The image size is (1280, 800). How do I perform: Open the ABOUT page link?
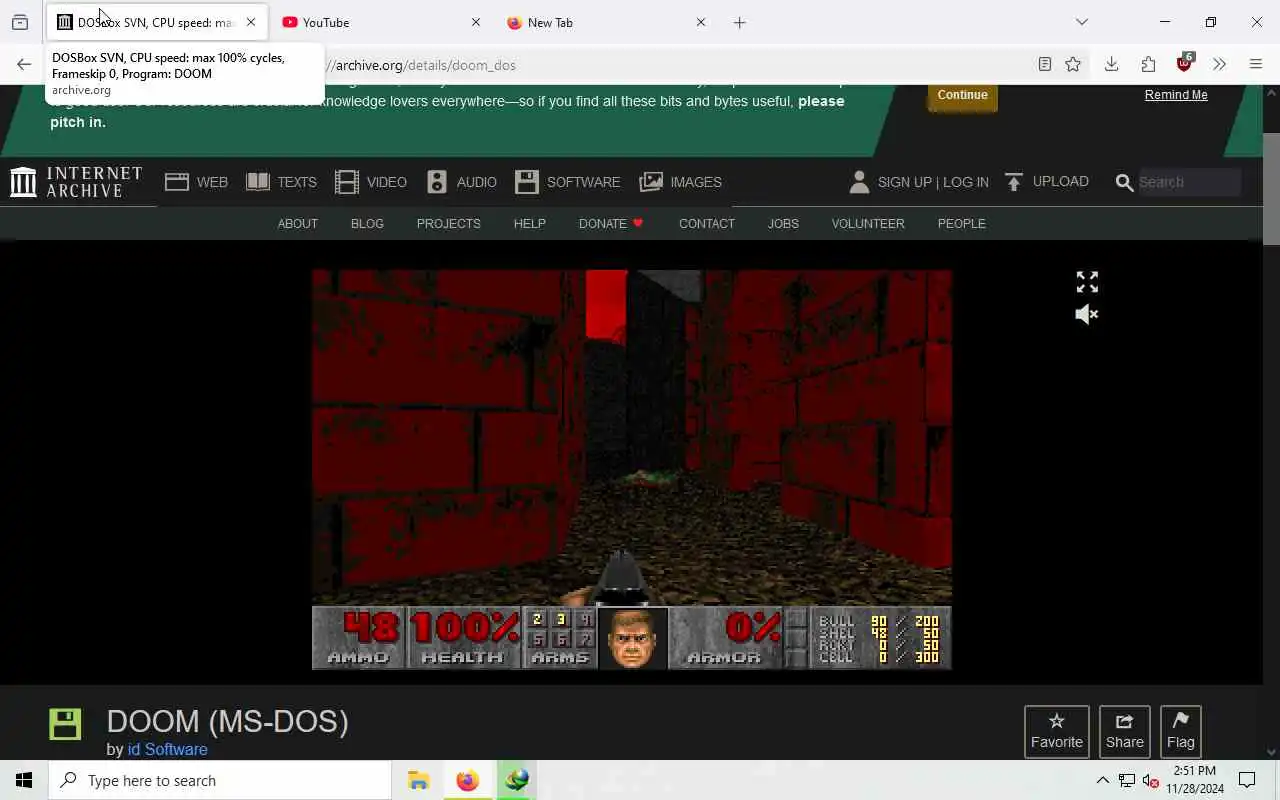(x=297, y=223)
